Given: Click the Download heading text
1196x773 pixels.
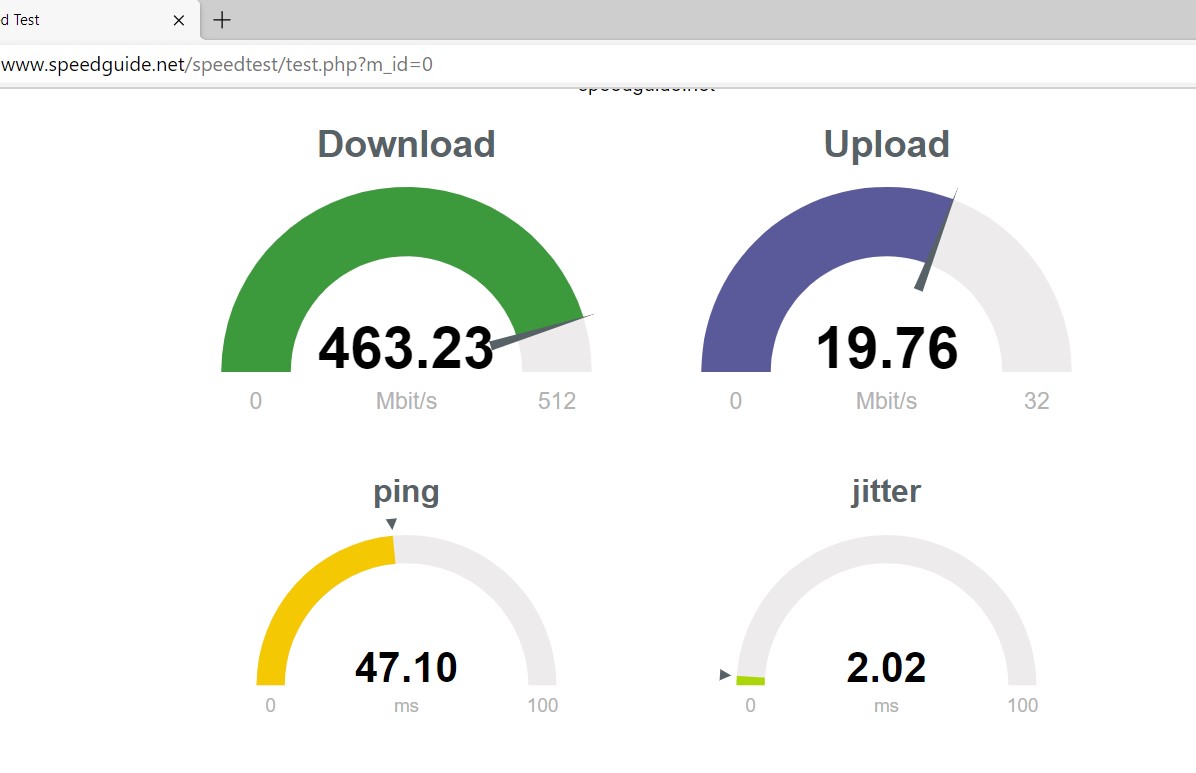Looking at the screenshot, I should click(x=406, y=144).
